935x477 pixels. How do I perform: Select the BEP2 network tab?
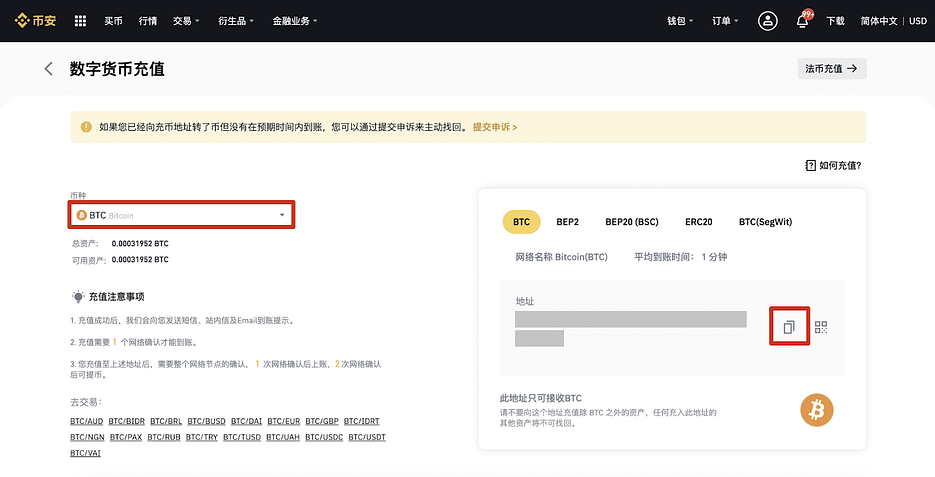point(568,222)
